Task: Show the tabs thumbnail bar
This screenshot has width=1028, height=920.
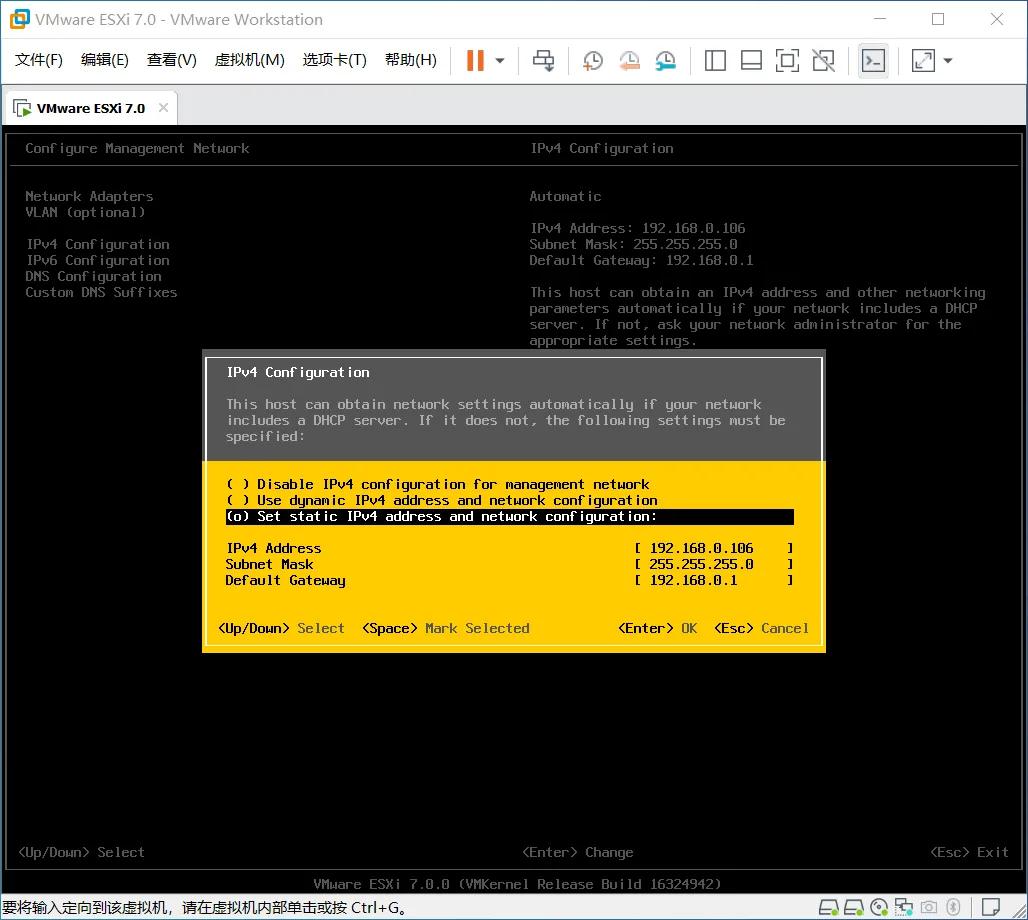Action: pyautogui.click(x=751, y=61)
